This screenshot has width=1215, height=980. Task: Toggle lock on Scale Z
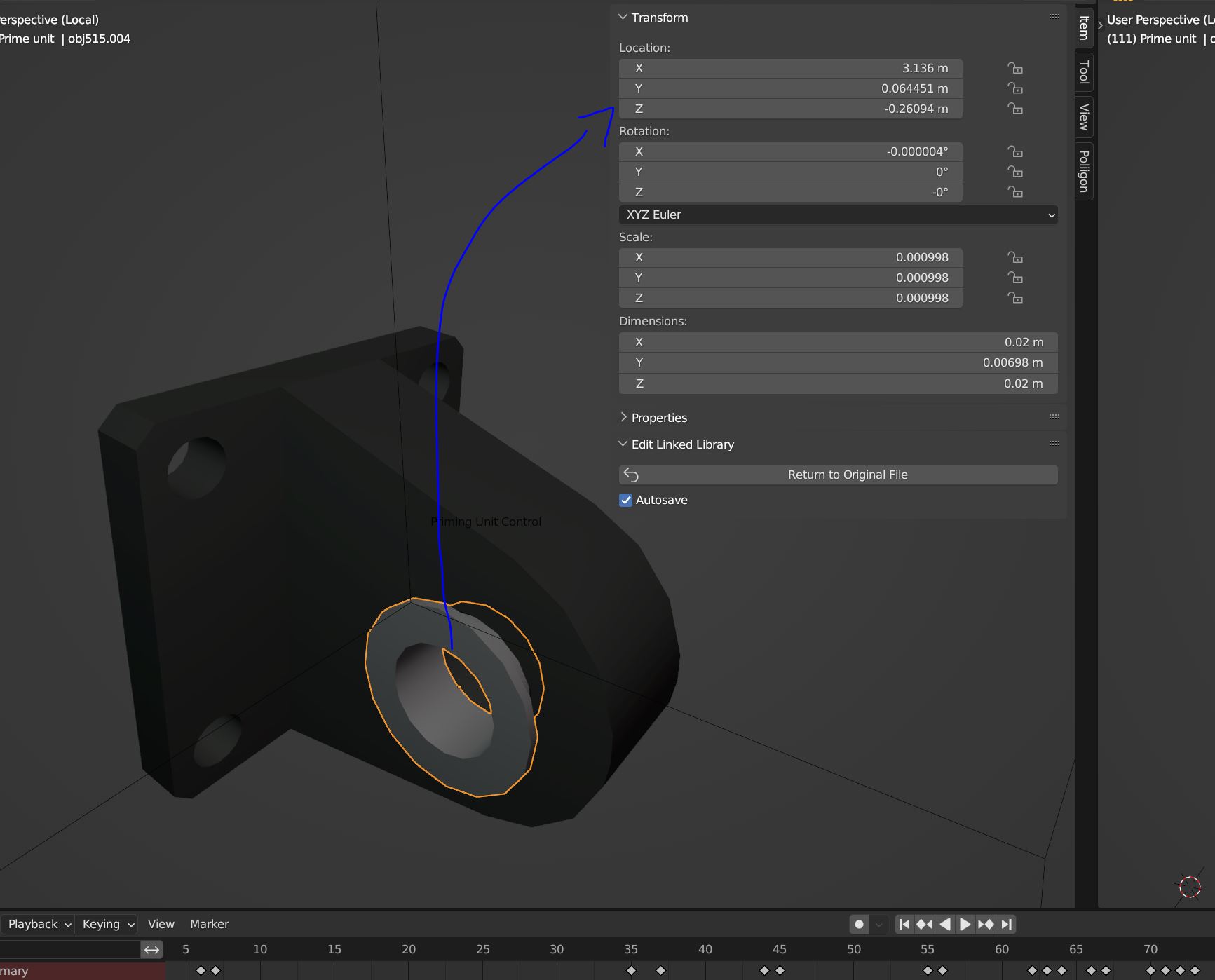click(1015, 298)
